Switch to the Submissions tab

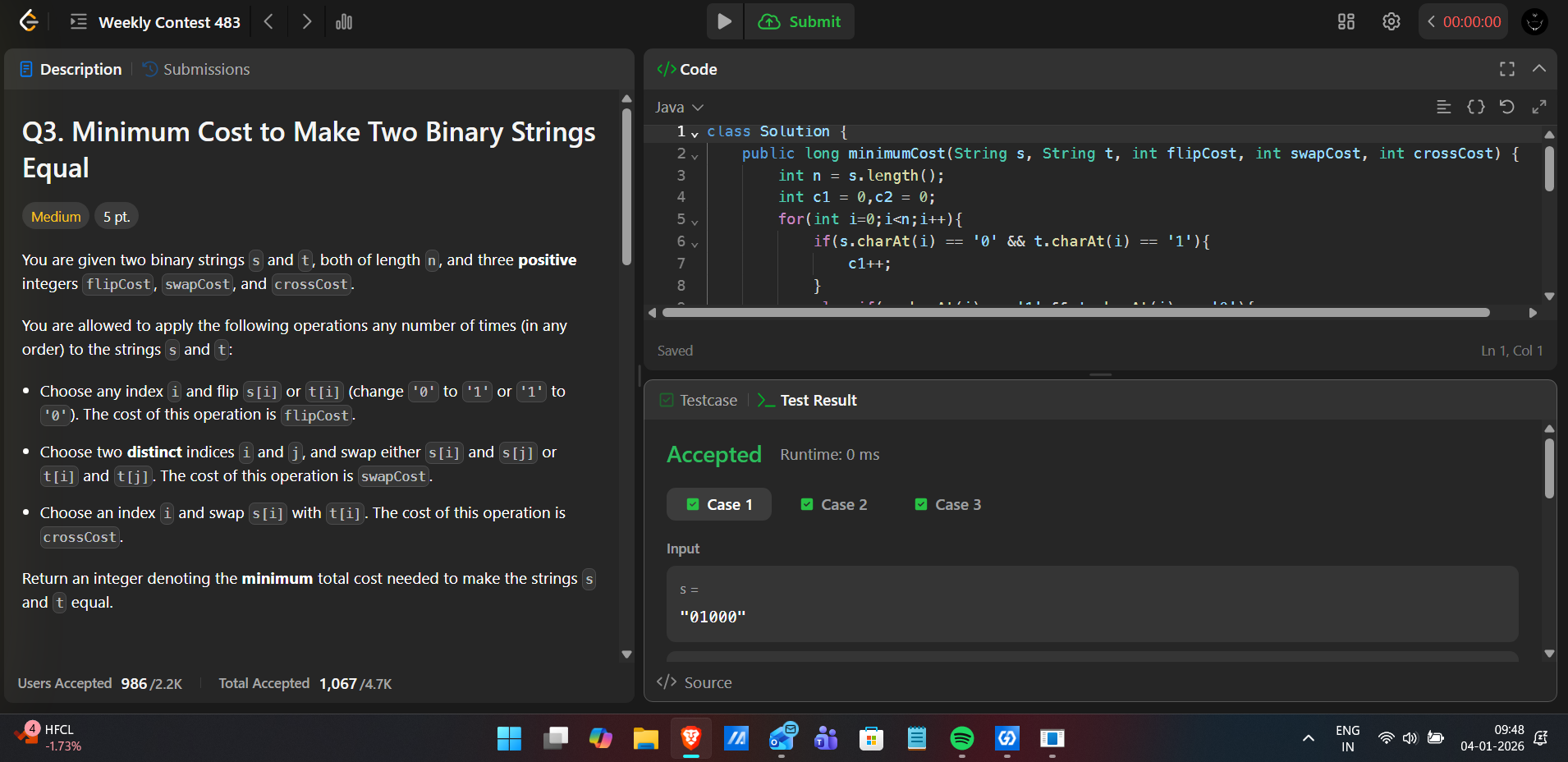coord(196,69)
